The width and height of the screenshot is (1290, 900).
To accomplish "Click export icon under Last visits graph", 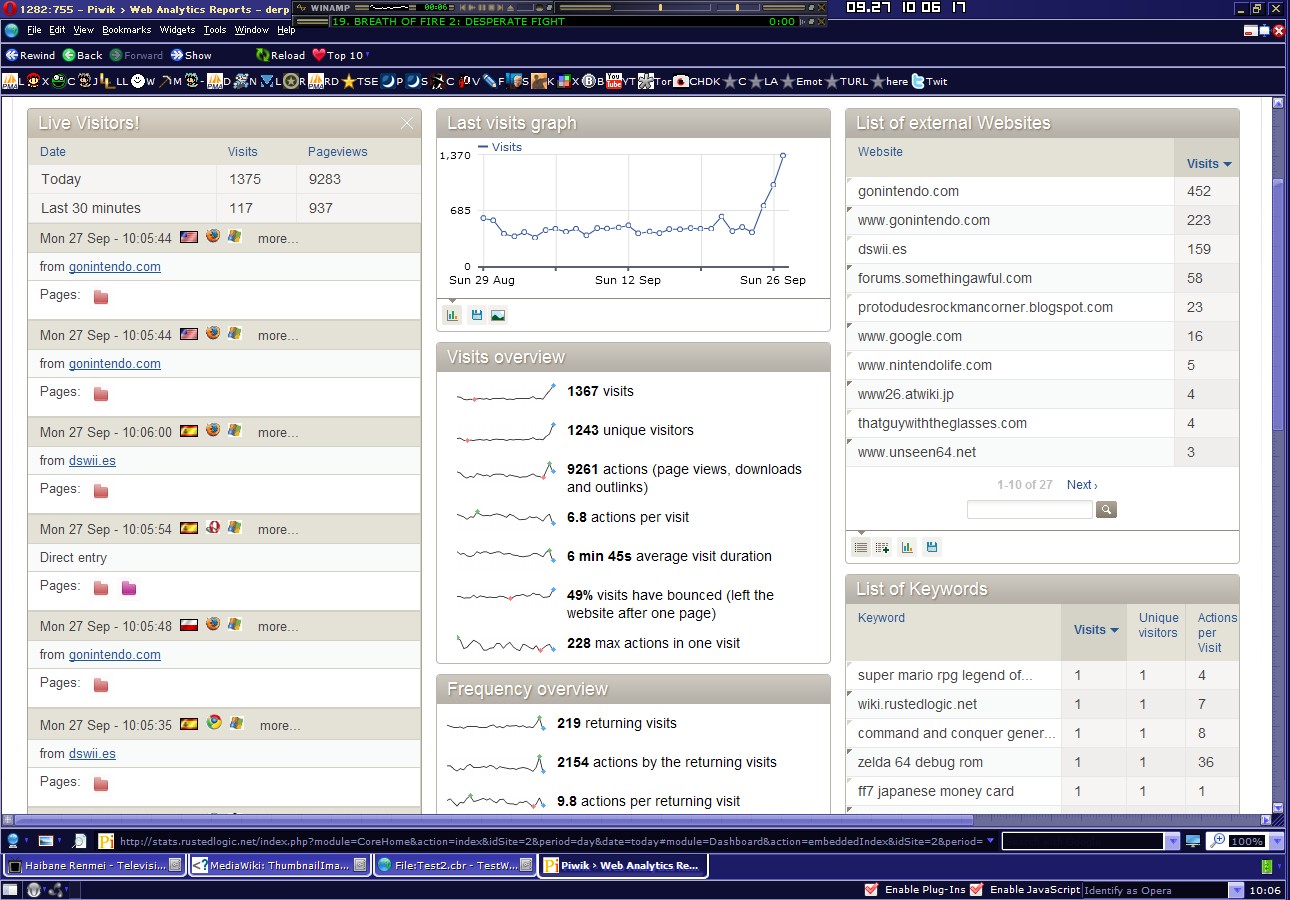I will pyautogui.click(x=476, y=315).
